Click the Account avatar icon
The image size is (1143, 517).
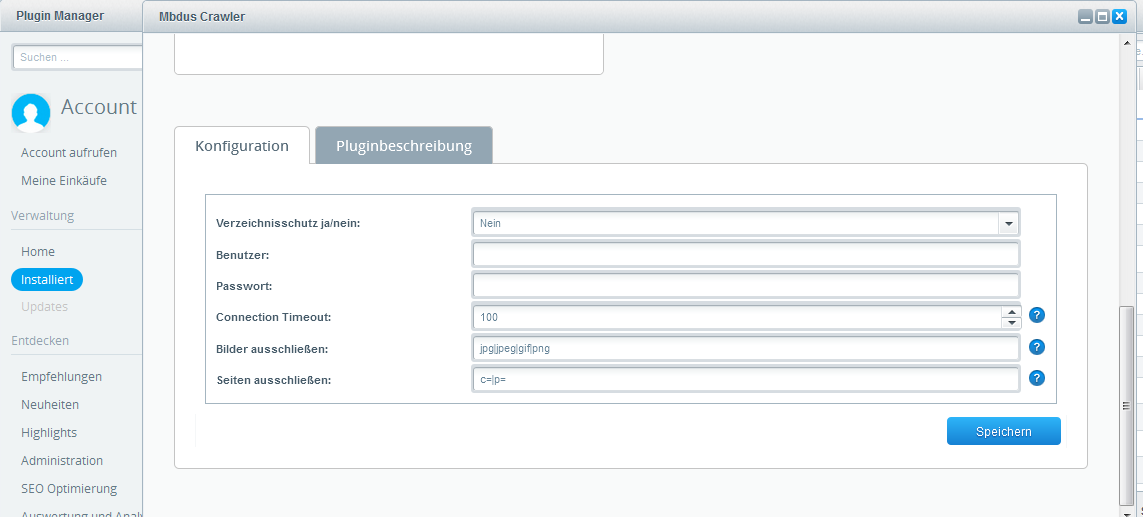(31, 112)
